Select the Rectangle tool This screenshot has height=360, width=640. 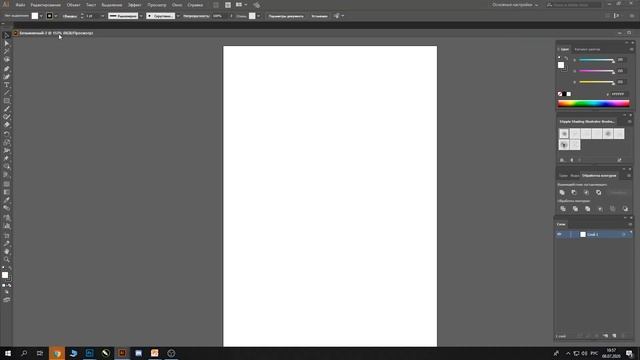pyautogui.click(x=7, y=101)
